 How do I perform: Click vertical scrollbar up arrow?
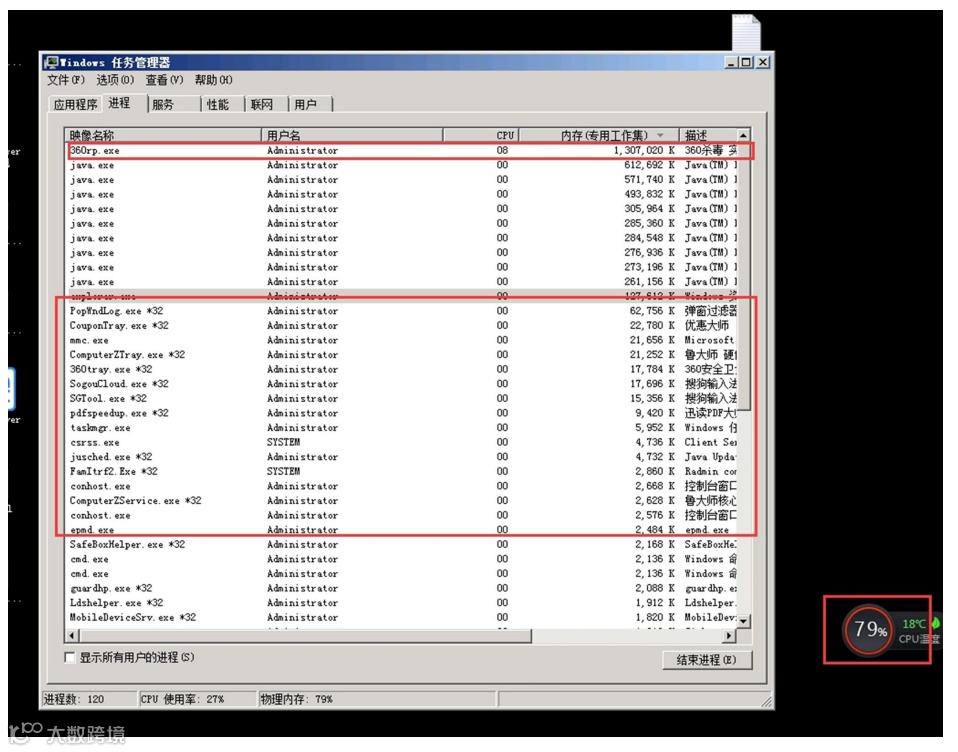pos(744,135)
